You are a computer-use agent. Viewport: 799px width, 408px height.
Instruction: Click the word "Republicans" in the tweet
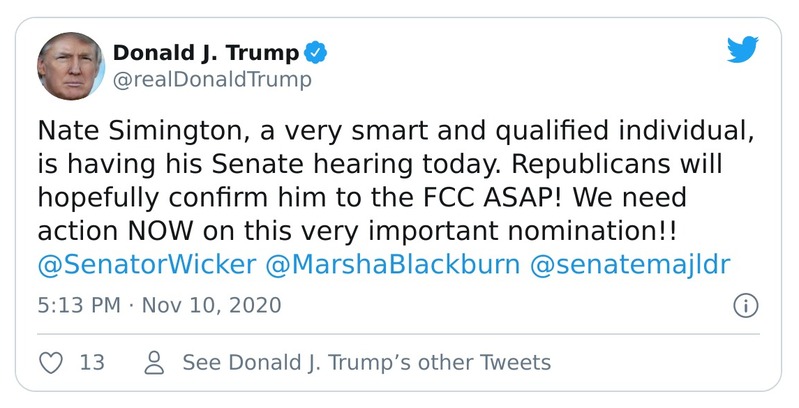click(x=599, y=166)
